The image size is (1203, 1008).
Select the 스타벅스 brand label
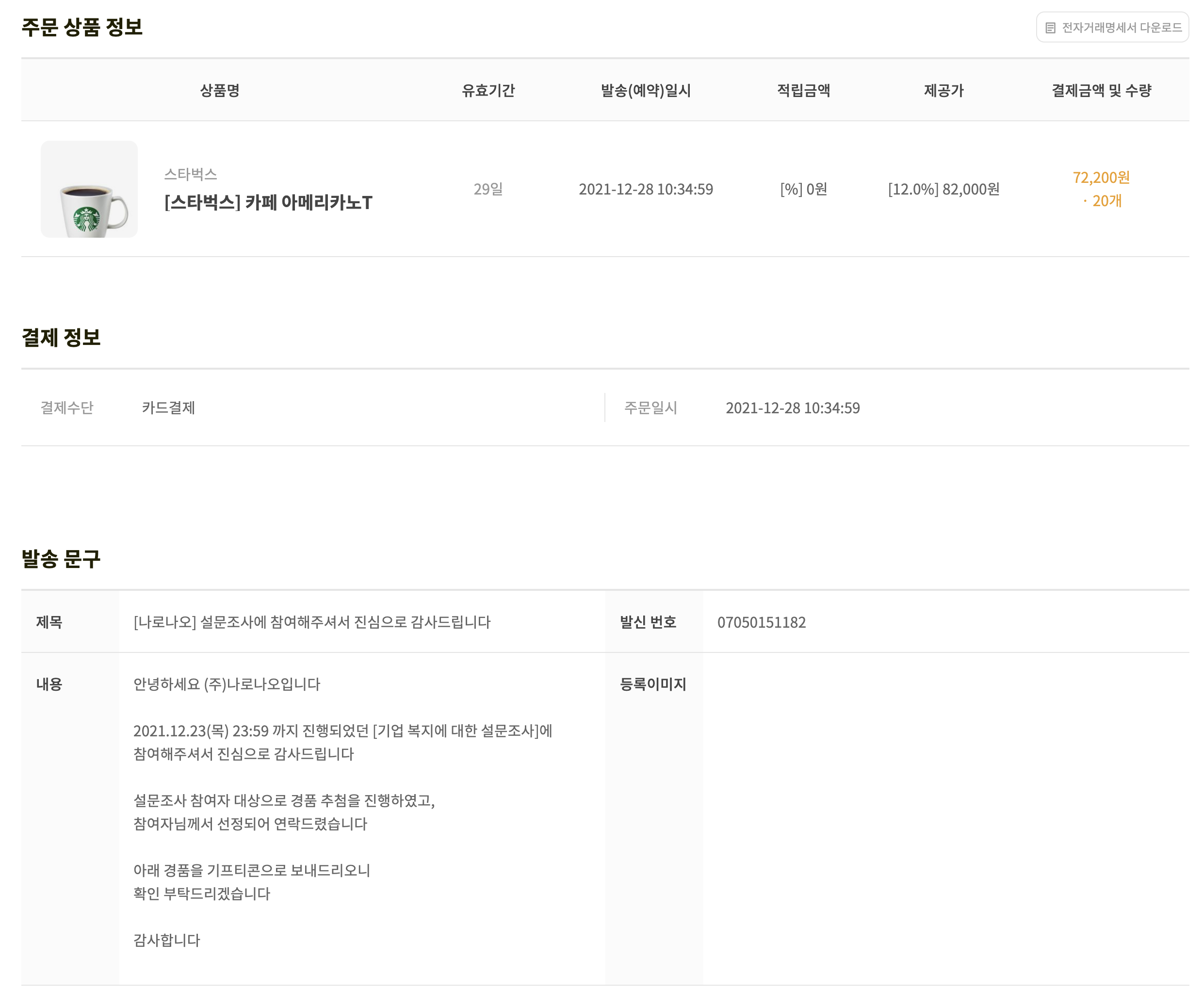click(x=190, y=174)
